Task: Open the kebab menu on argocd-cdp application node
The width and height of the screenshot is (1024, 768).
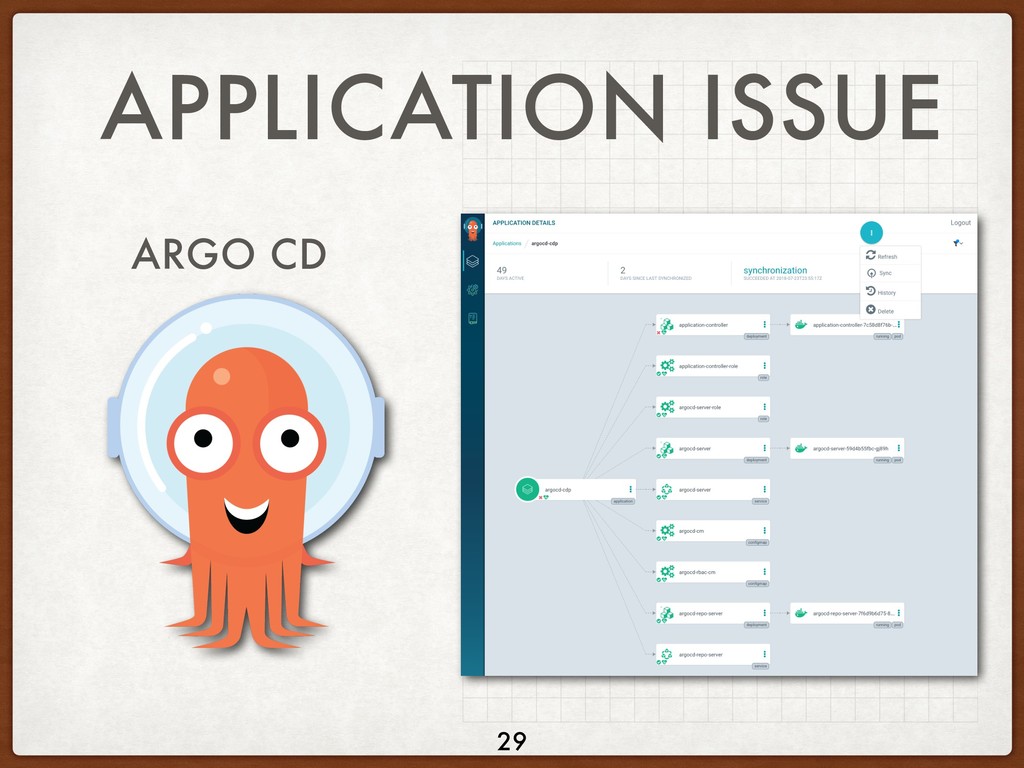Action: (630, 489)
